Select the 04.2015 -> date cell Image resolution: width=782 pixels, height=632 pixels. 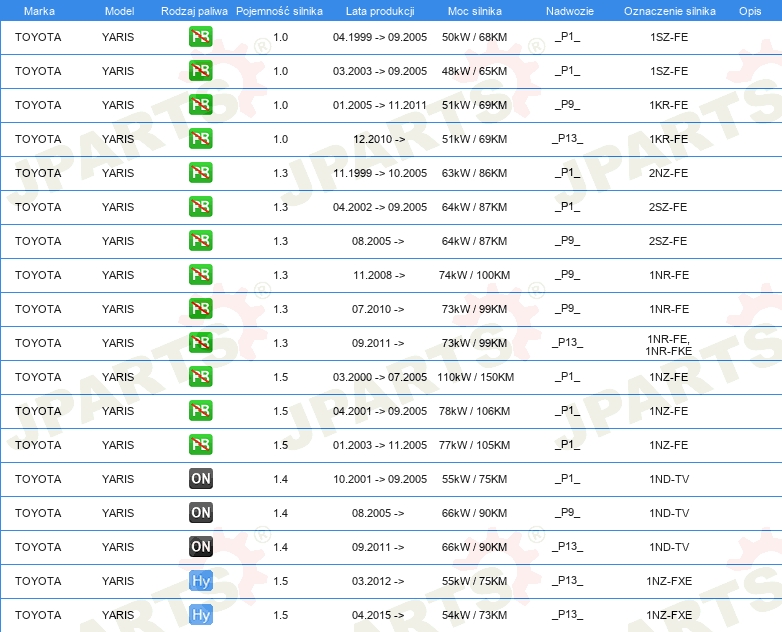coord(378,615)
